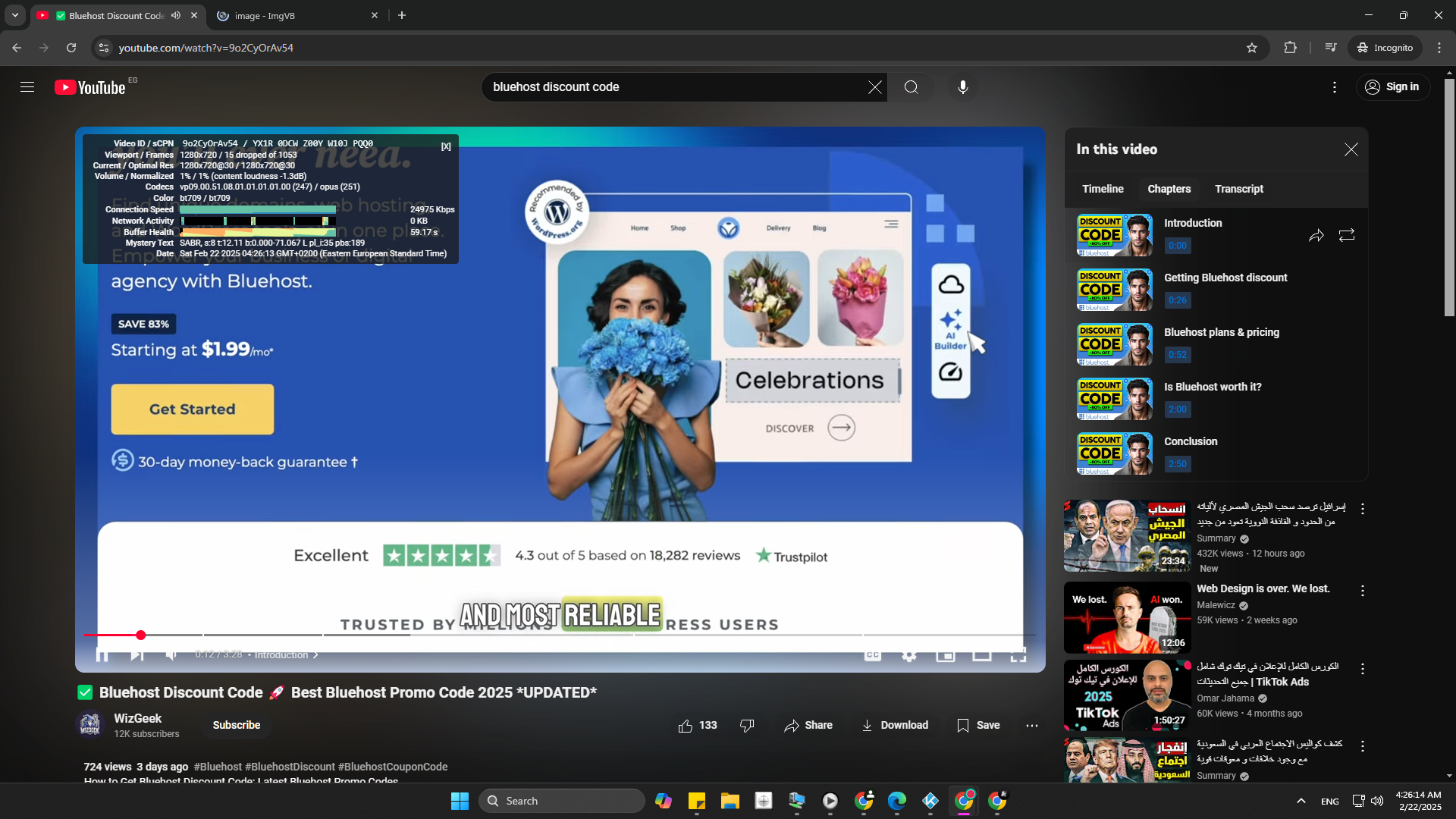This screenshot has width=1456, height=819.
Task: Clear the search query text
Action: tap(874, 87)
